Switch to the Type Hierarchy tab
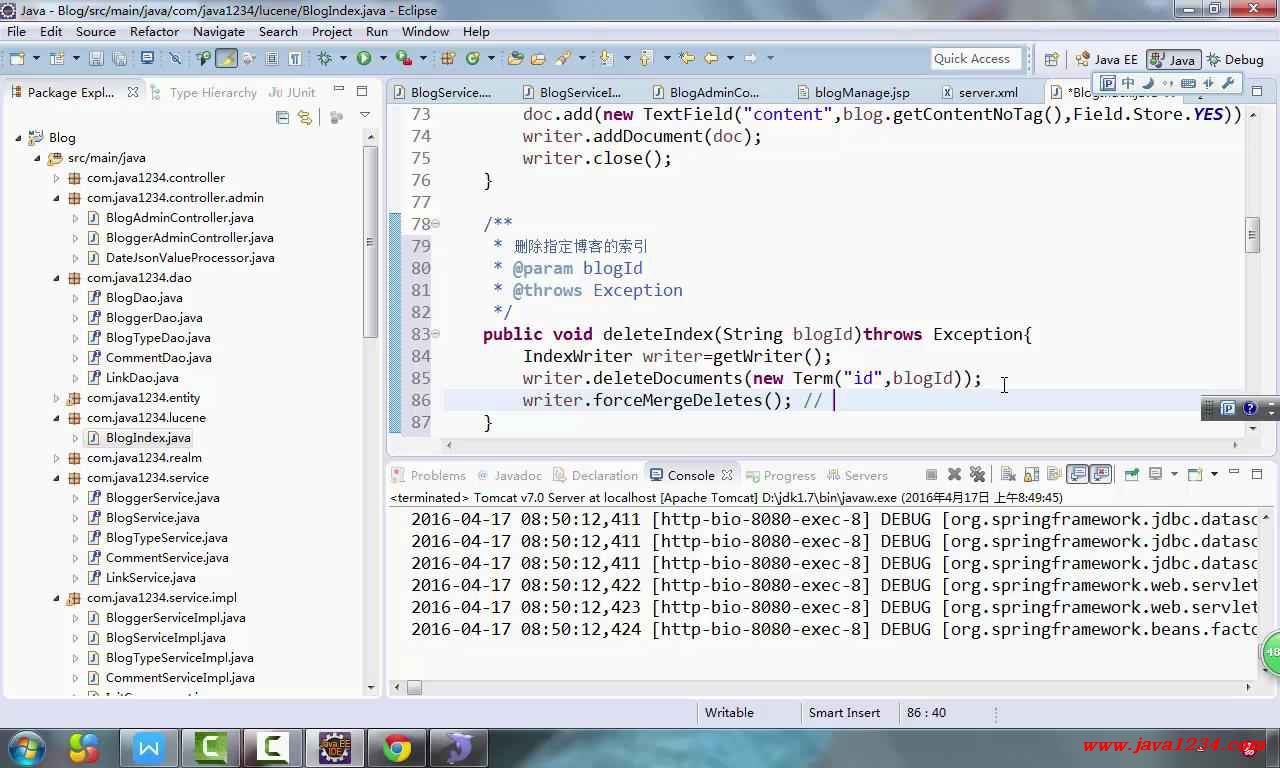Viewport: 1280px width, 768px height. (x=212, y=92)
